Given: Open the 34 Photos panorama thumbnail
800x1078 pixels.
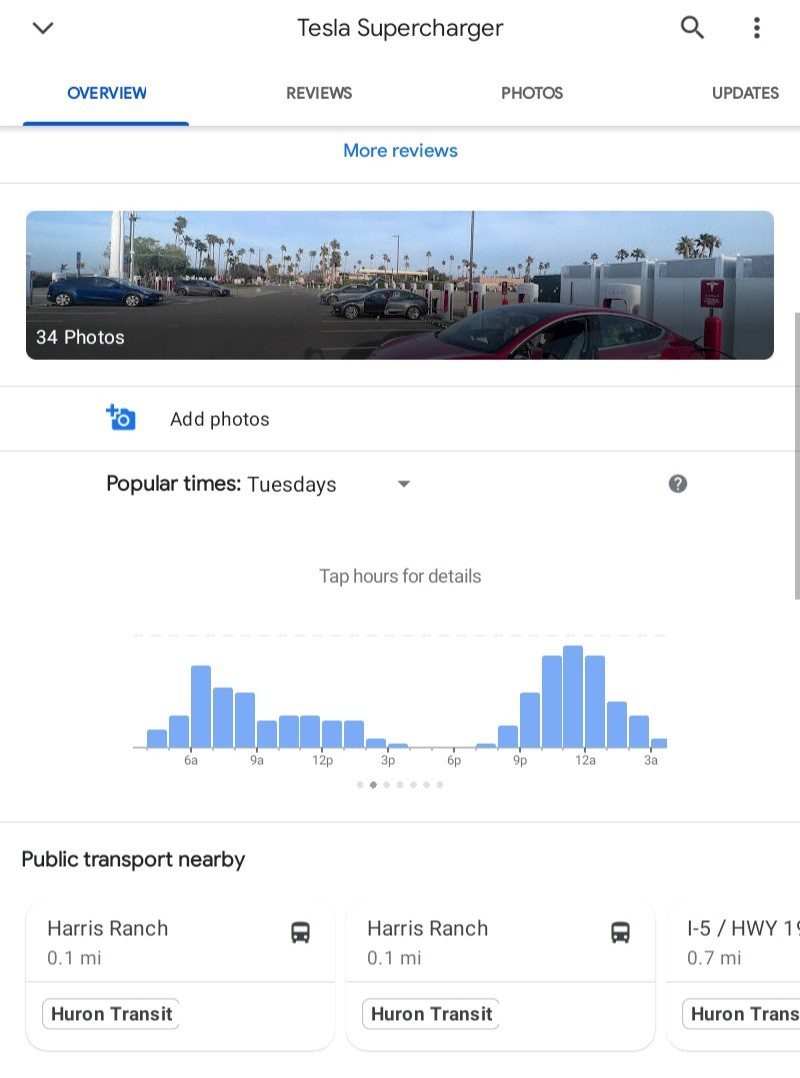Looking at the screenshot, I should click(x=400, y=285).
